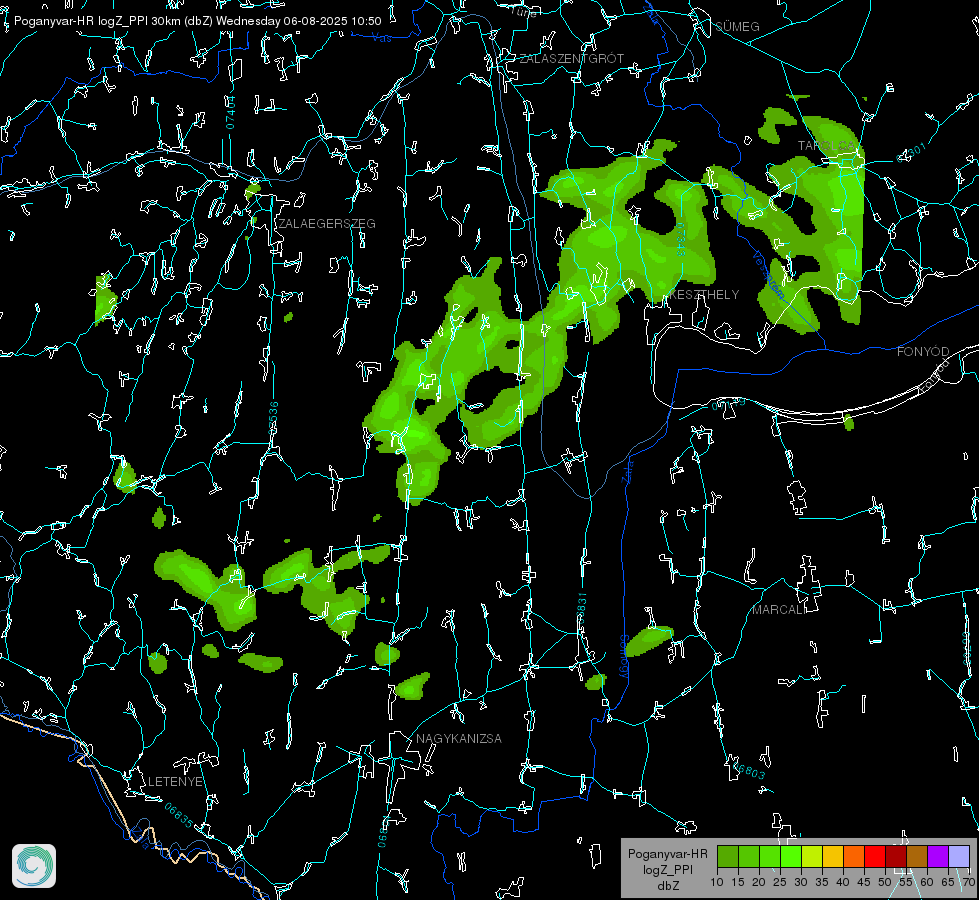The image size is (979, 900).
Task: Select the yellow-green 30–35 dBZ swatch
Action: tap(812, 856)
